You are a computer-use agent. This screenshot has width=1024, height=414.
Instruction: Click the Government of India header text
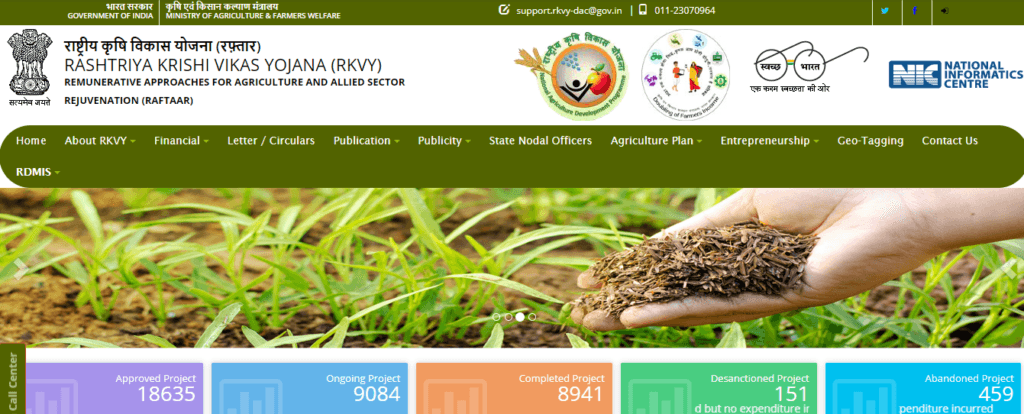pyautogui.click(x=110, y=16)
